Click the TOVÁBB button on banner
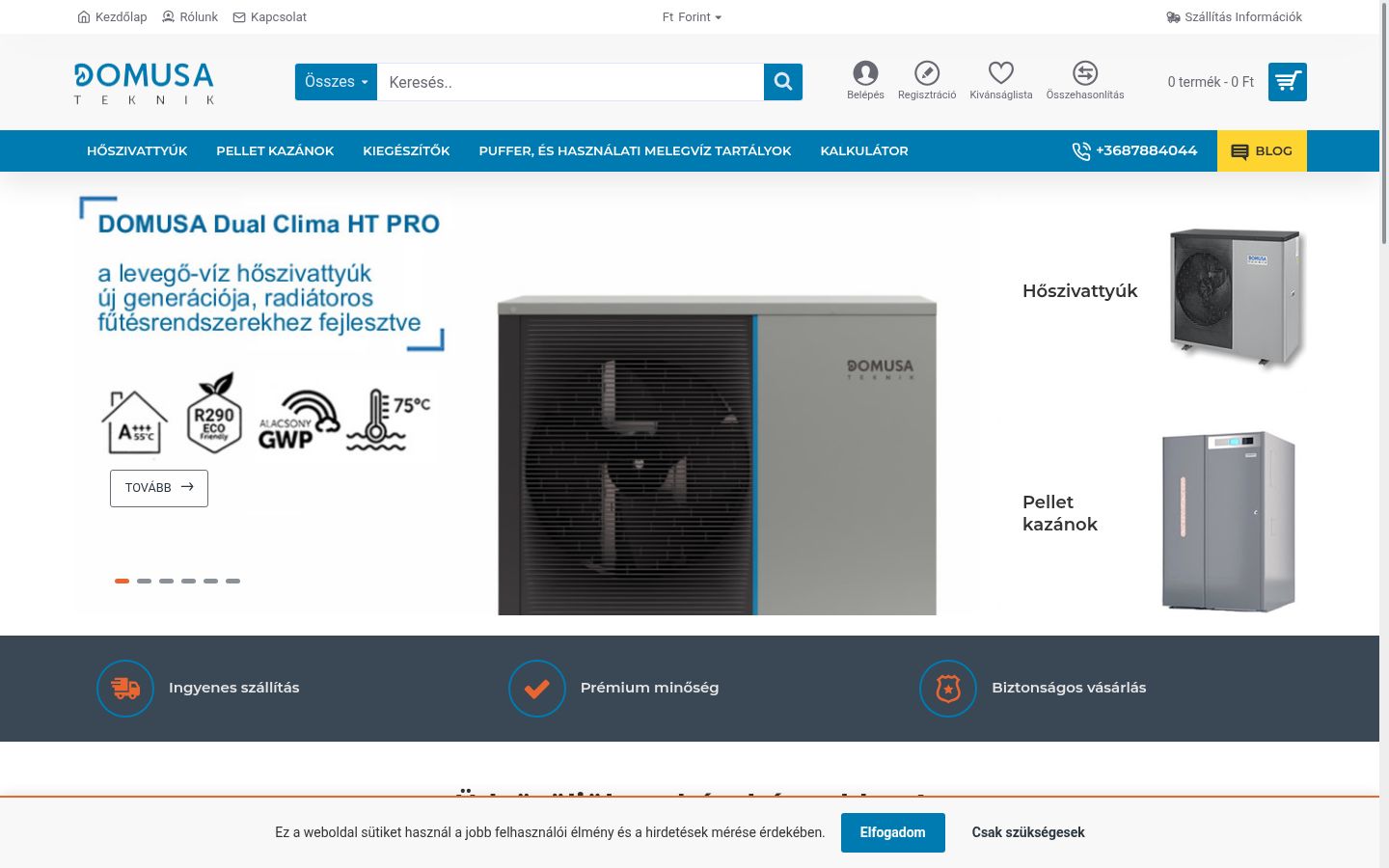The width and height of the screenshot is (1389, 868). point(159,488)
